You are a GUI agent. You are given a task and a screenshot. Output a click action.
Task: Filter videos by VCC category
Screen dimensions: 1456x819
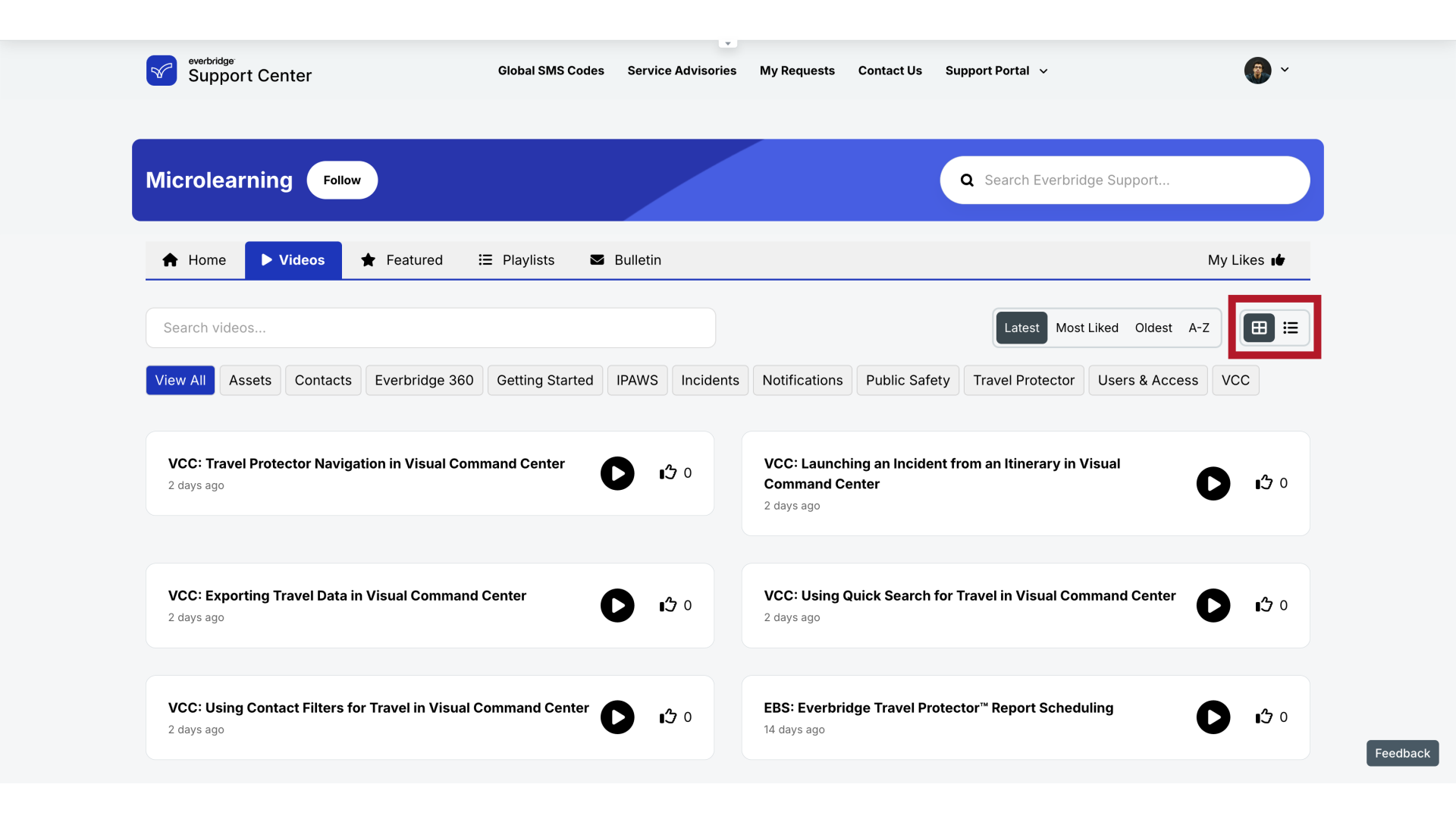click(1235, 380)
